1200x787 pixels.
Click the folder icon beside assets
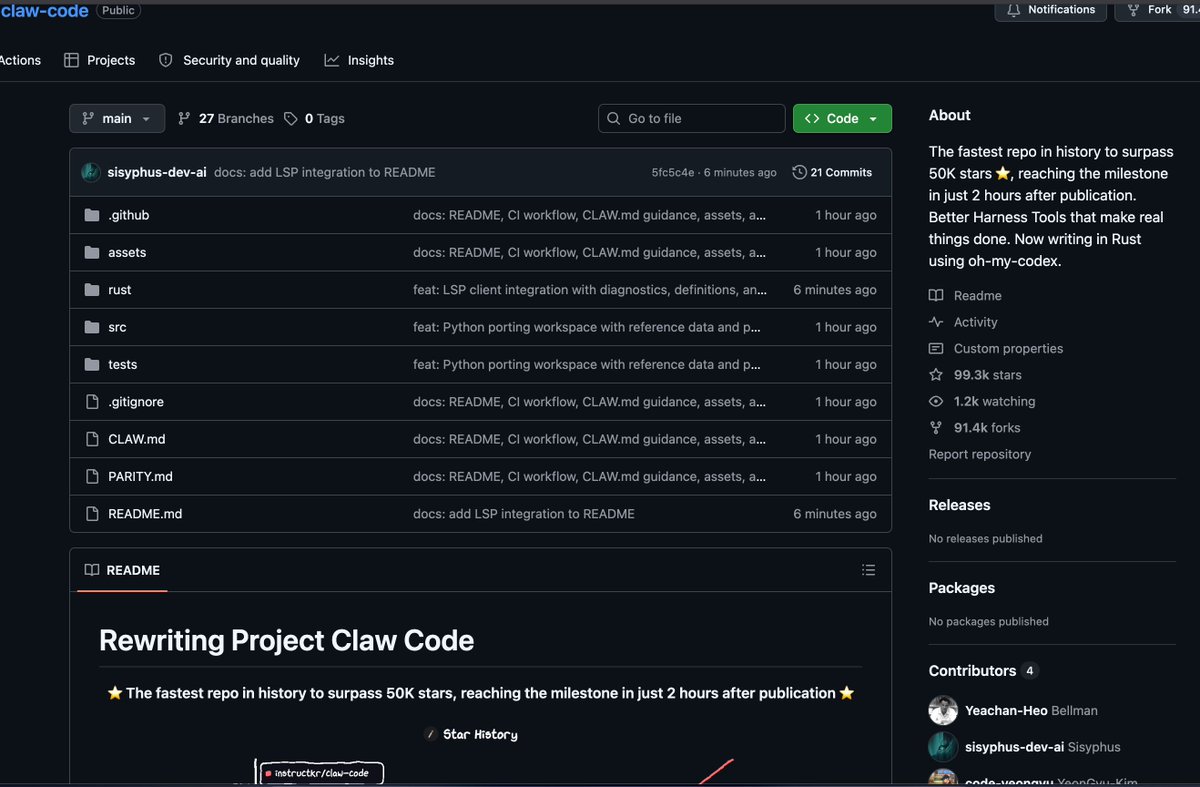tap(92, 252)
